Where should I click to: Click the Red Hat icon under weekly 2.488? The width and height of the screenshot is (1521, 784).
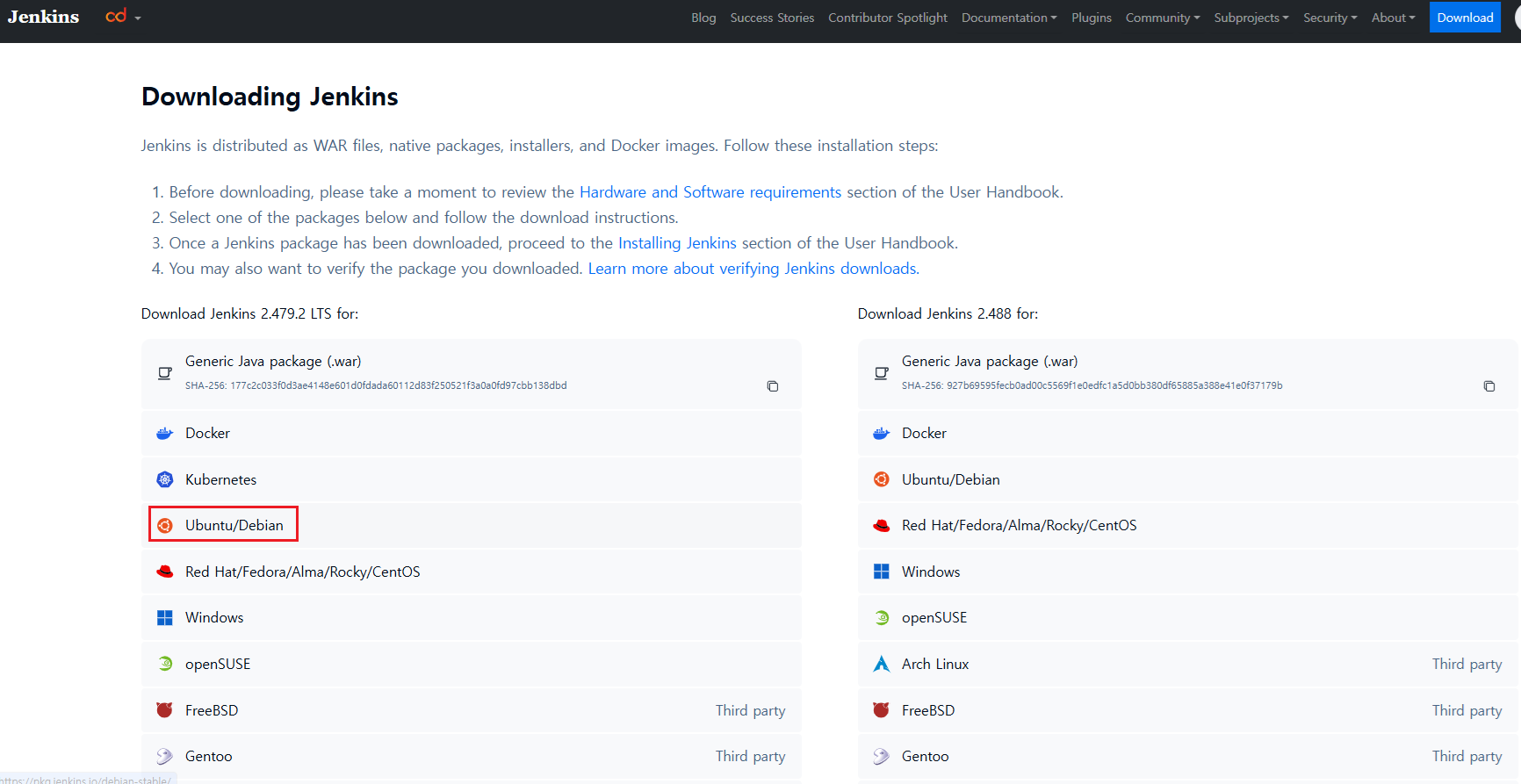pyautogui.click(x=882, y=525)
